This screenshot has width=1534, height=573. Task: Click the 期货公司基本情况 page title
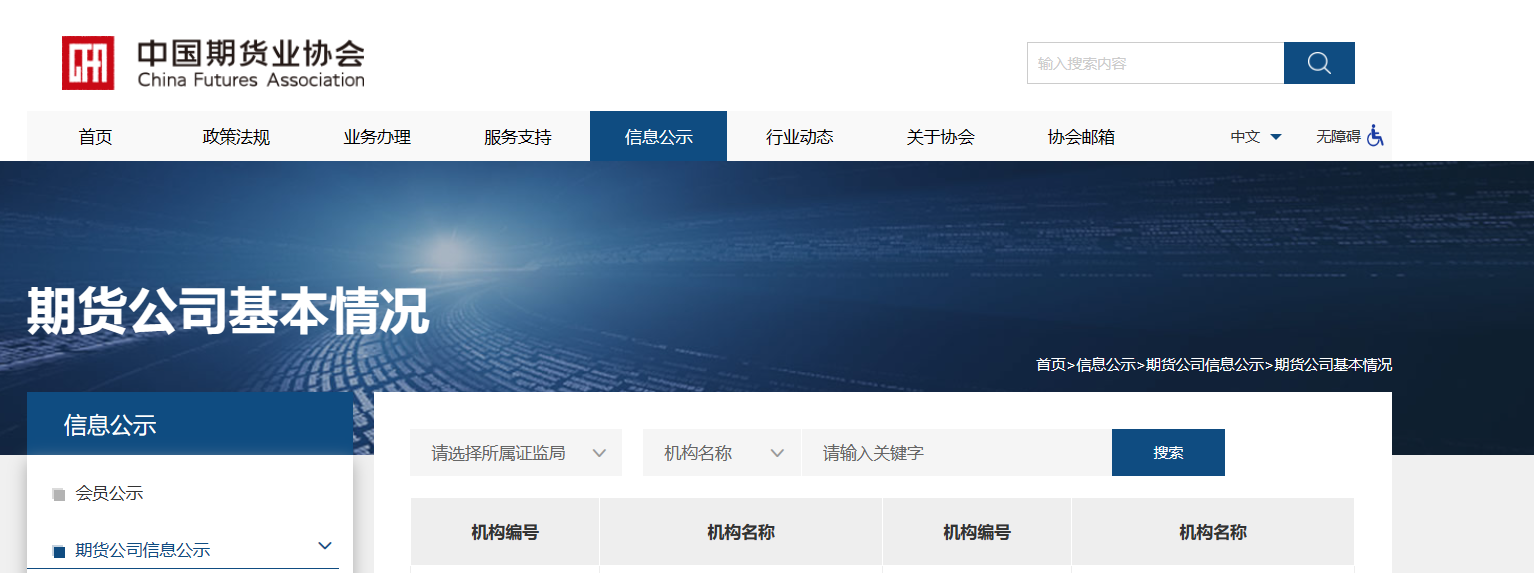tap(228, 311)
